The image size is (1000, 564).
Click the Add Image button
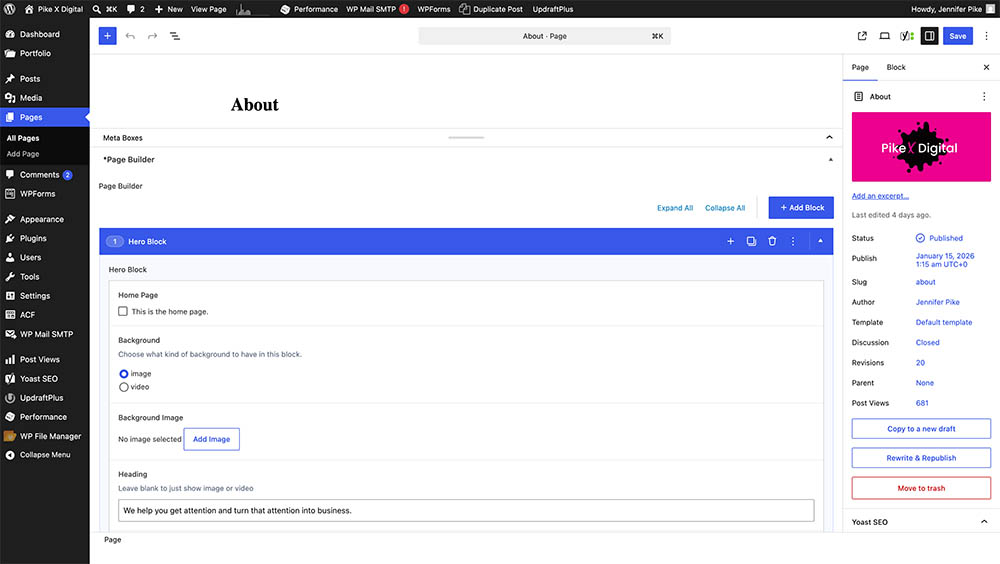pyautogui.click(x=211, y=439)
